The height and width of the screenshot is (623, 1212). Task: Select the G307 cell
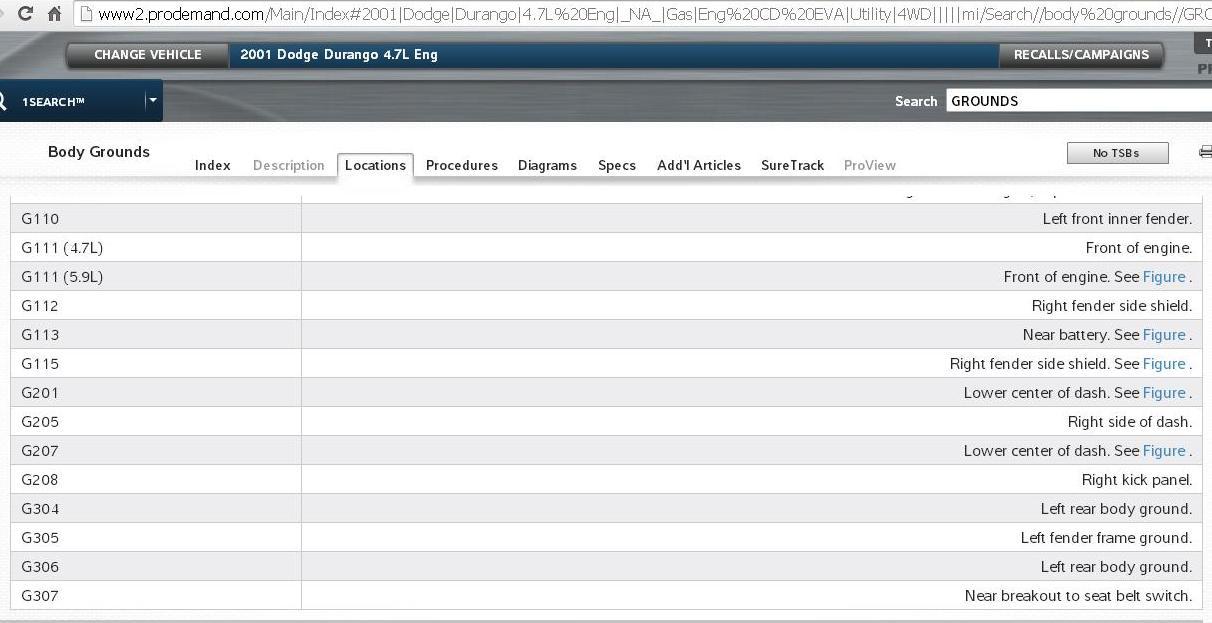pyautogui.click(x=156, y=596)
